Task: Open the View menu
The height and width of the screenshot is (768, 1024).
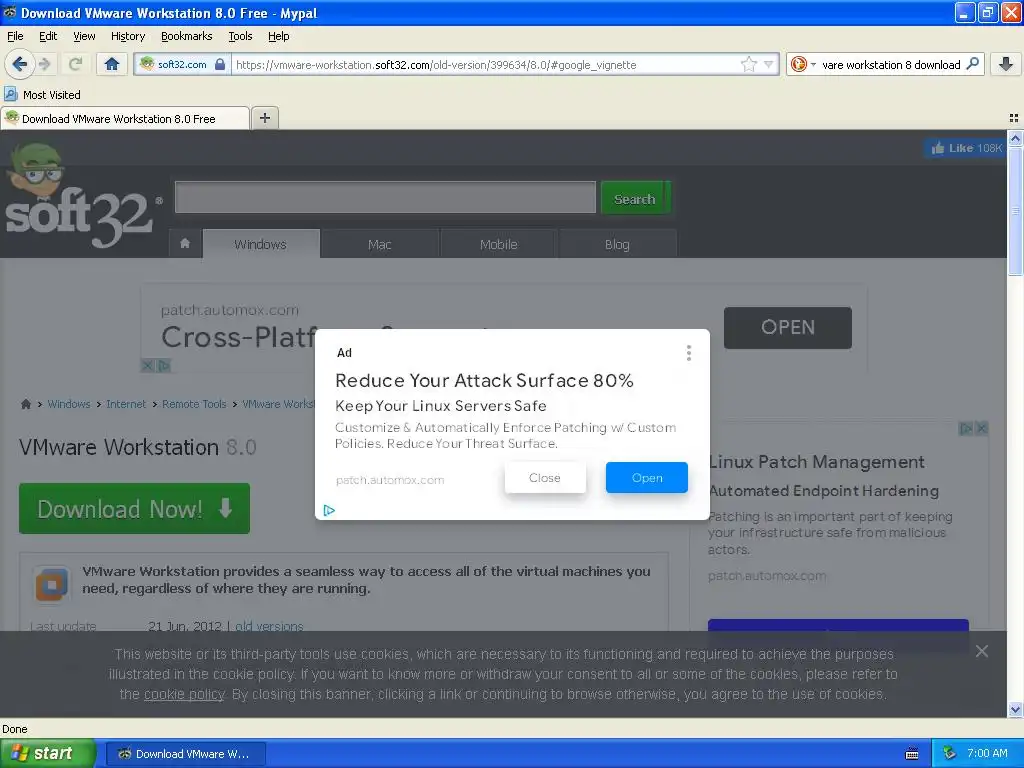Action: [84, 36]
